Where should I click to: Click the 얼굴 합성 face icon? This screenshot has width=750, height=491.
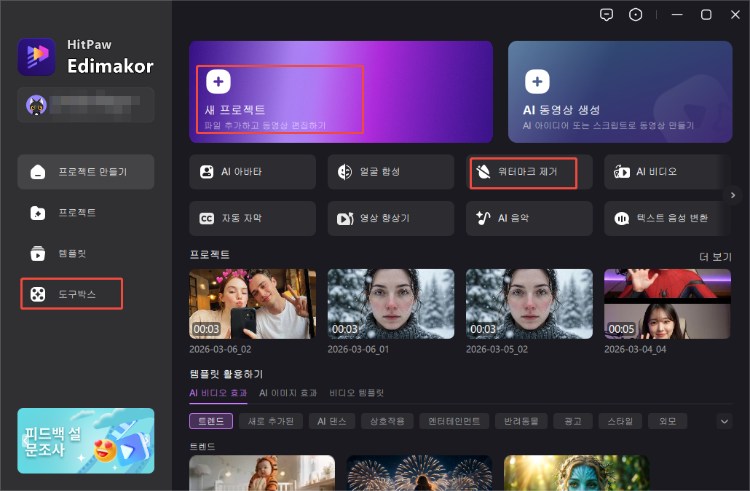pos(344,172)
